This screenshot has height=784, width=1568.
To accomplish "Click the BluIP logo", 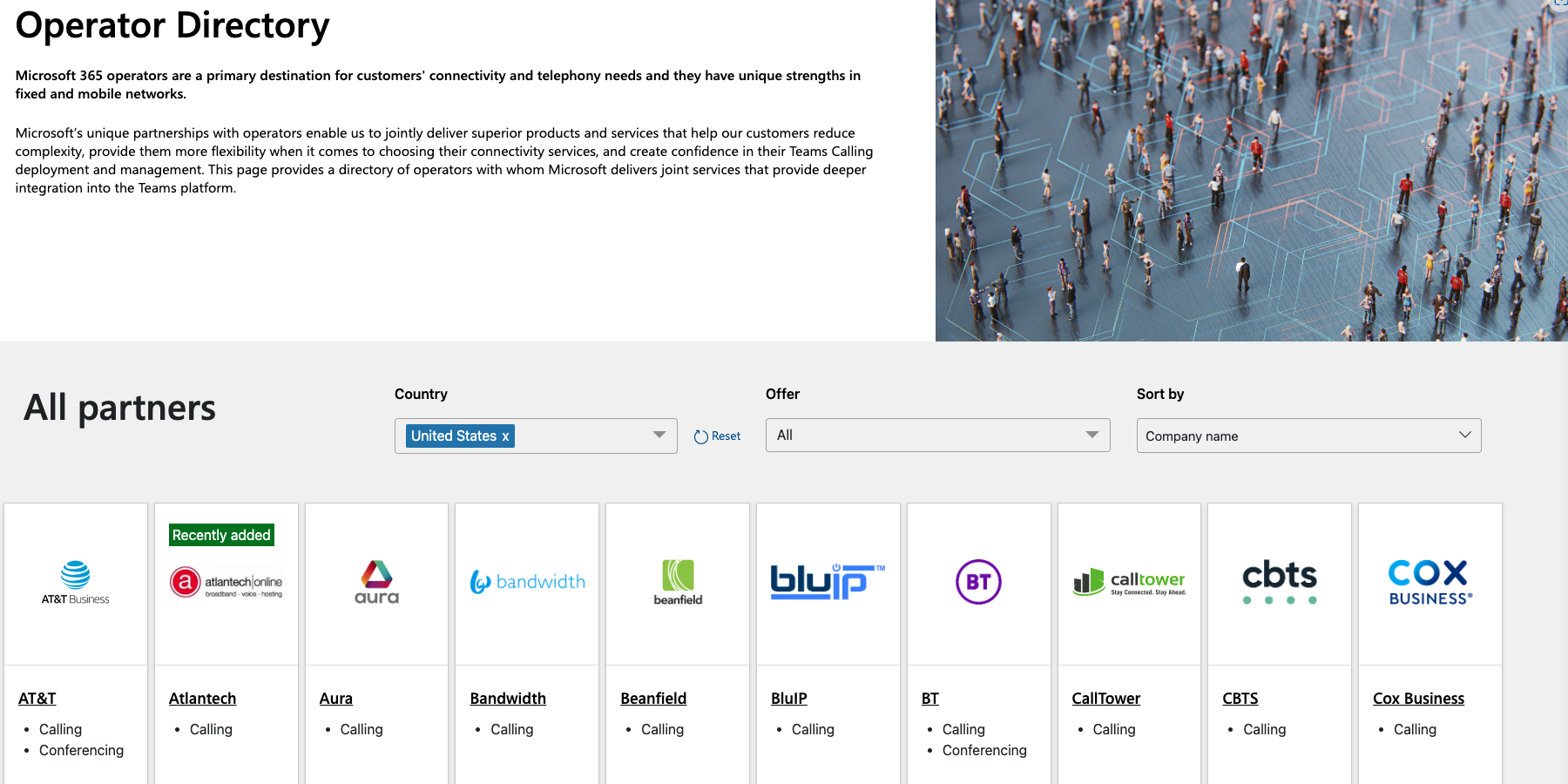I will tap(828, 582).
